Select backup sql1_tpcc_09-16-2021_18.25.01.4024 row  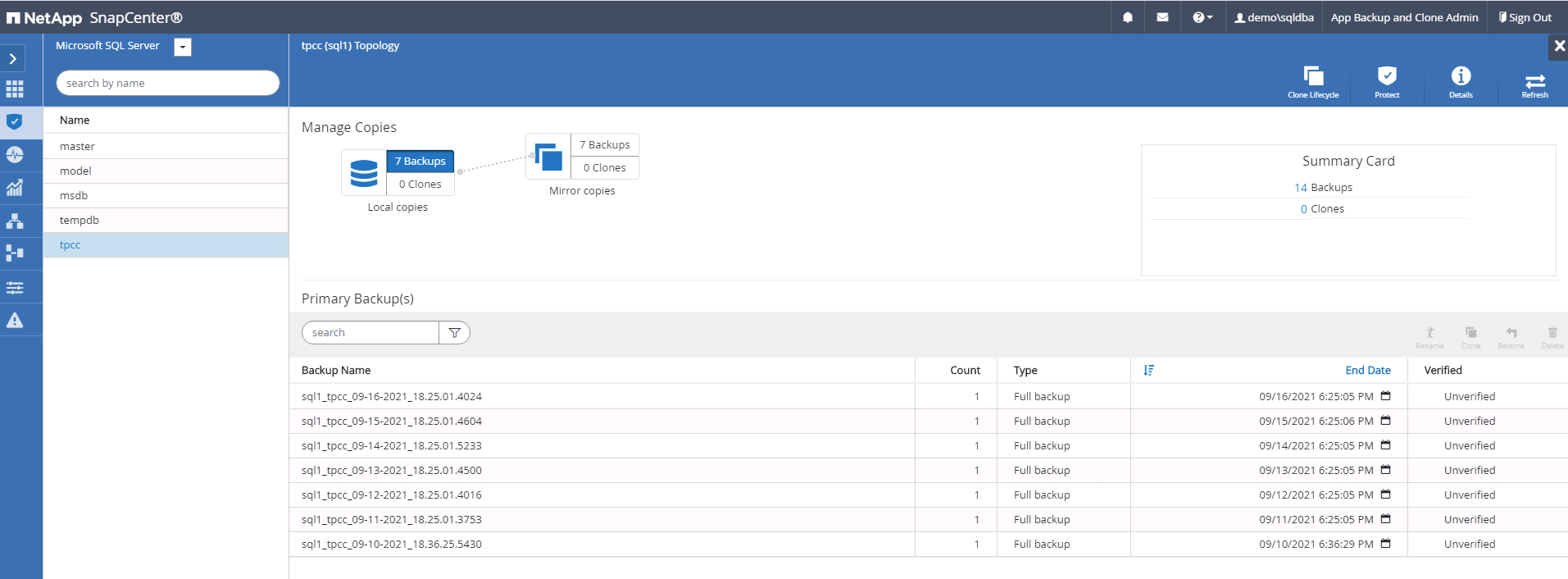(x=392, y=397)
